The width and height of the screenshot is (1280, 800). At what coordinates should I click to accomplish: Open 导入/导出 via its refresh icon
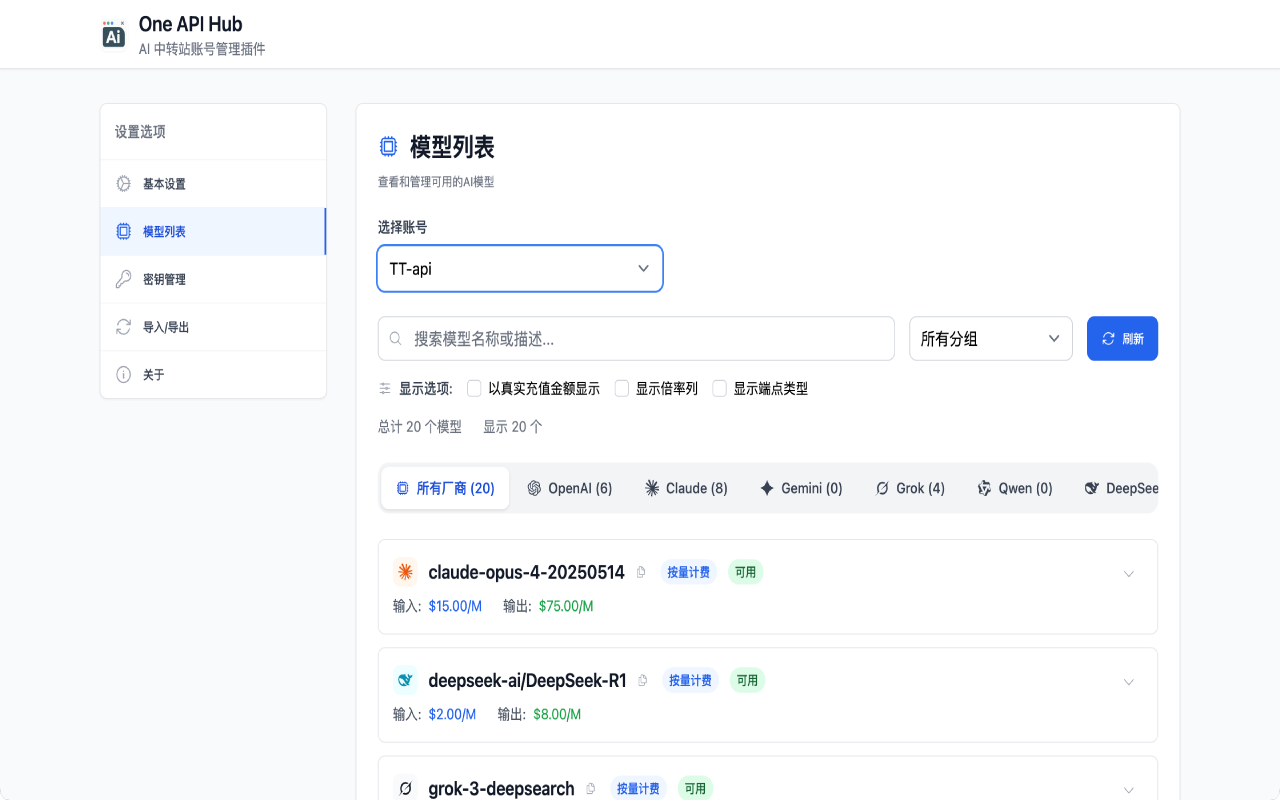(x=121, y=327)
